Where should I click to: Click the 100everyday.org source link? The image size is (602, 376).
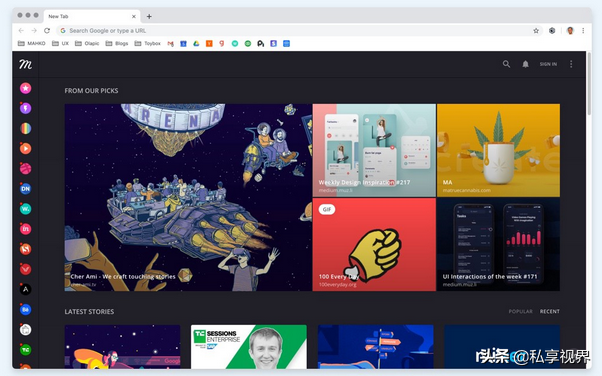click(337, 285)
